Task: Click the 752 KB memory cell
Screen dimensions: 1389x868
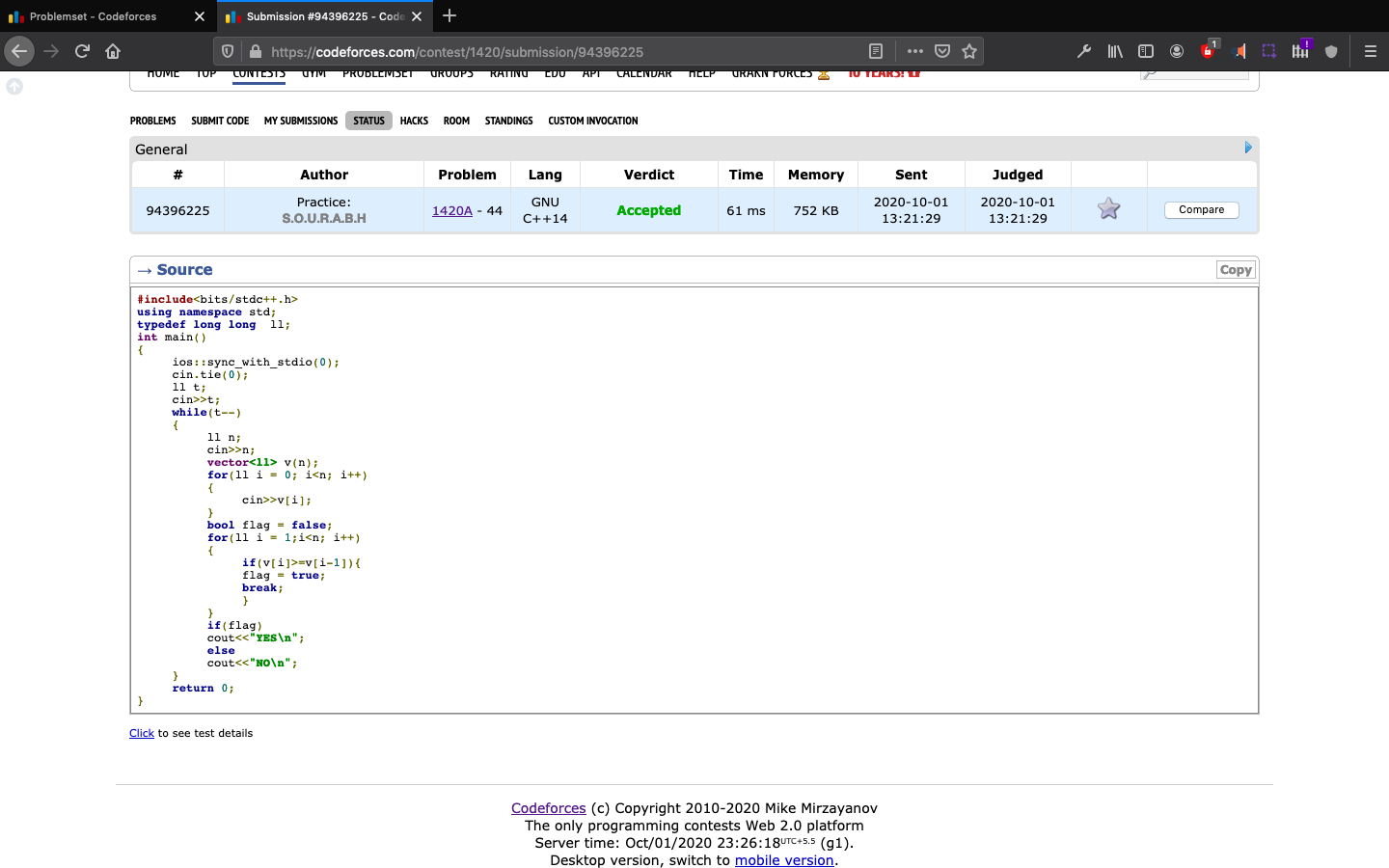Action: pos(816,210)
